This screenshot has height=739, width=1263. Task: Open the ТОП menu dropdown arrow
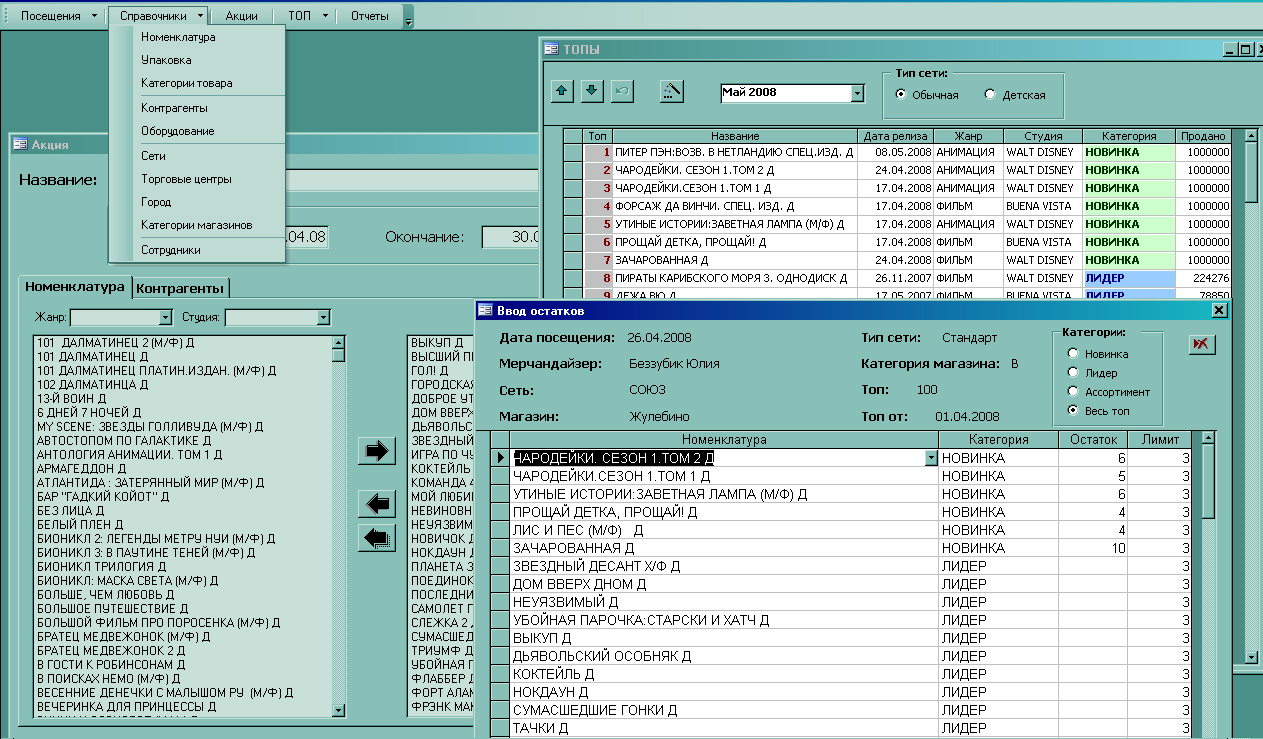(x=324, y=16)
